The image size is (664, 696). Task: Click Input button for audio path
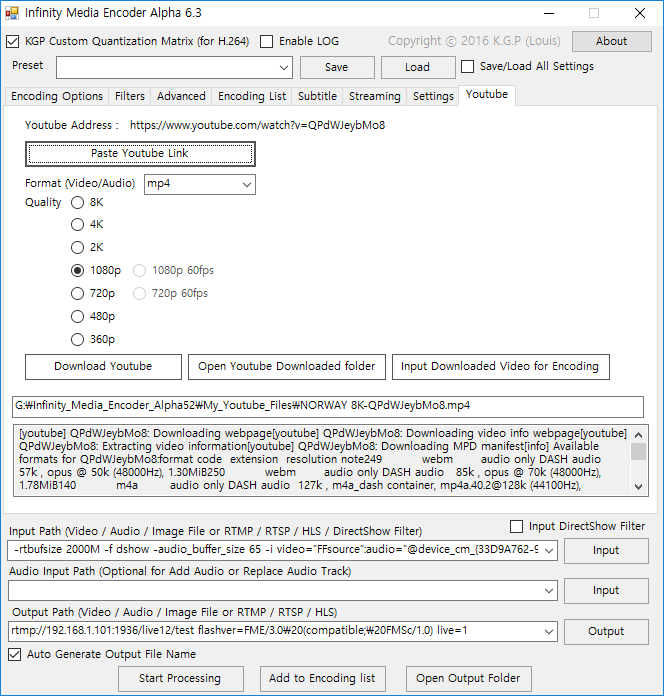(x=606, y=591)
